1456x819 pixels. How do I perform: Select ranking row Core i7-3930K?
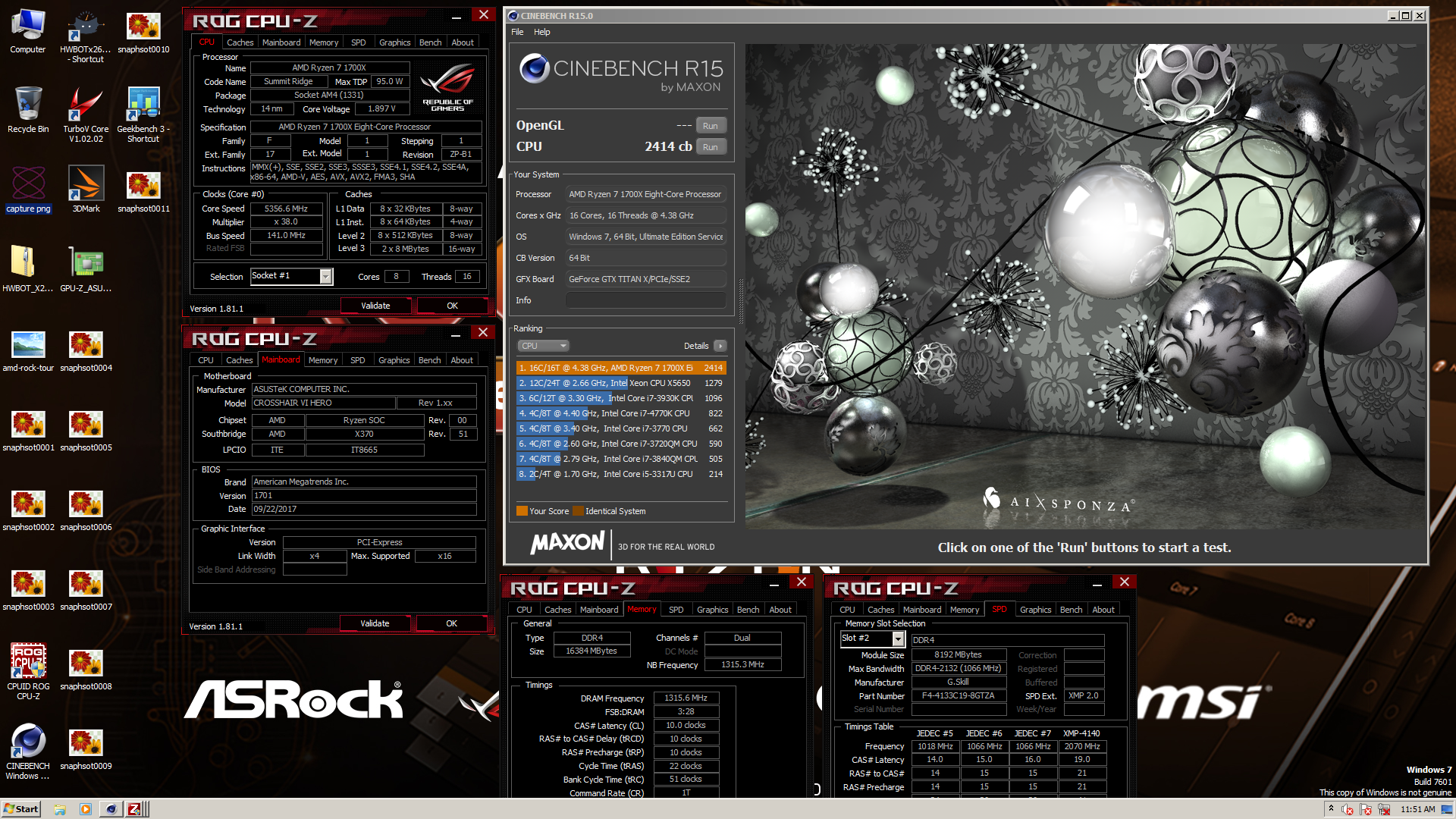(x=621, y=398)
